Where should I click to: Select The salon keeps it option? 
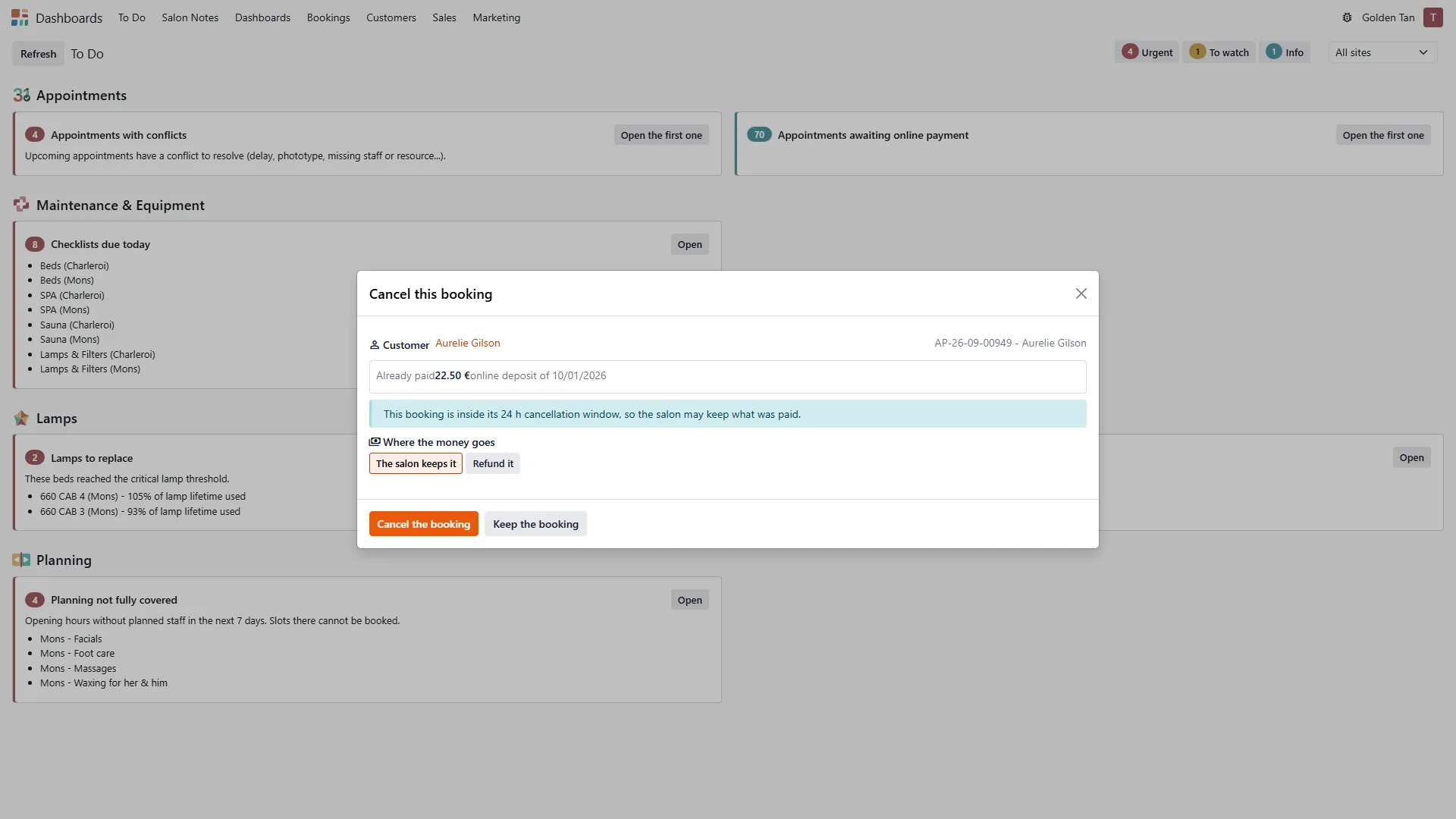416,463
